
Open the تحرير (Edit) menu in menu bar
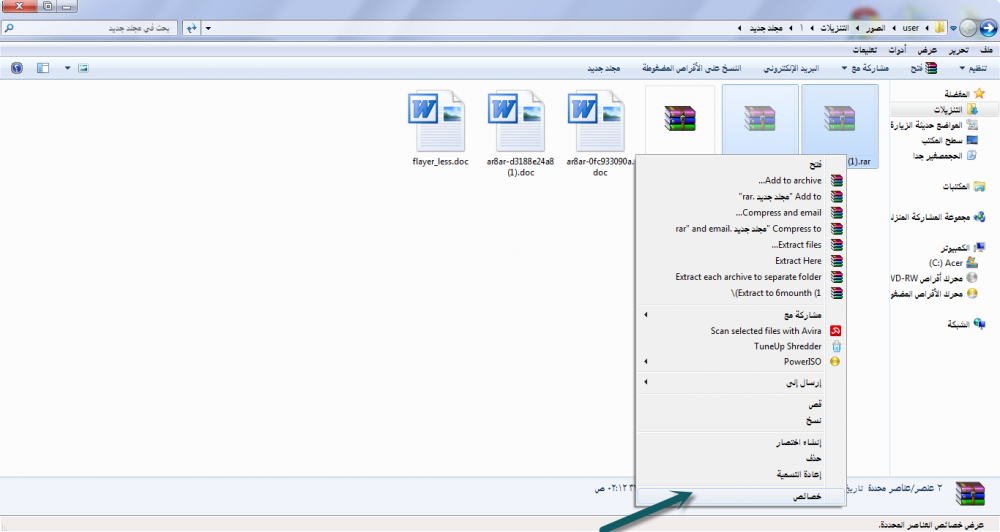[x=957, y=50]
